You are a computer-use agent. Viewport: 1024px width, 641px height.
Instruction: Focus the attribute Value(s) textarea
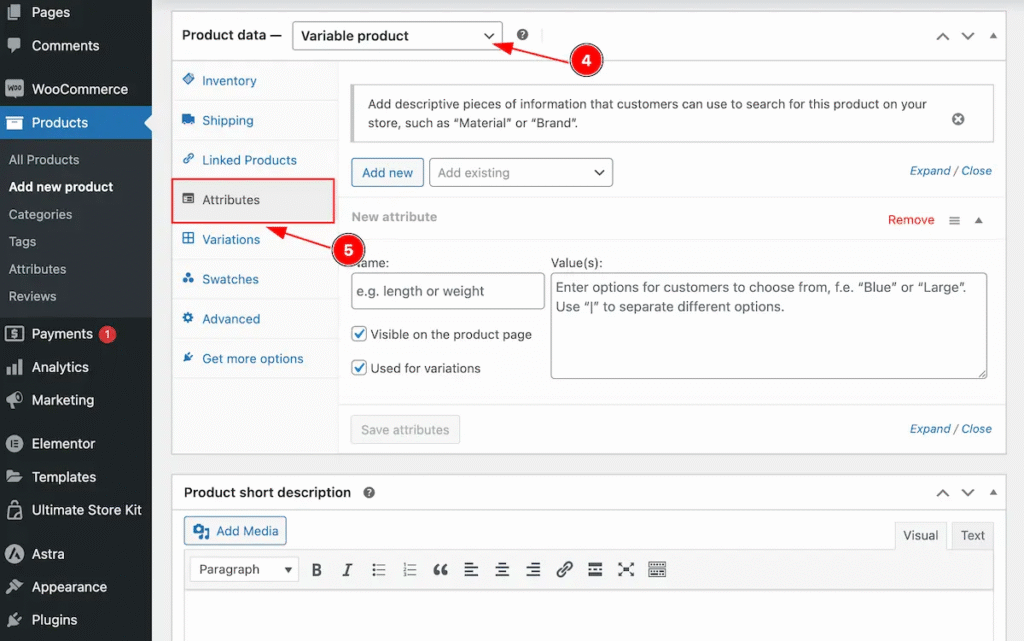[x=769, y=326]
